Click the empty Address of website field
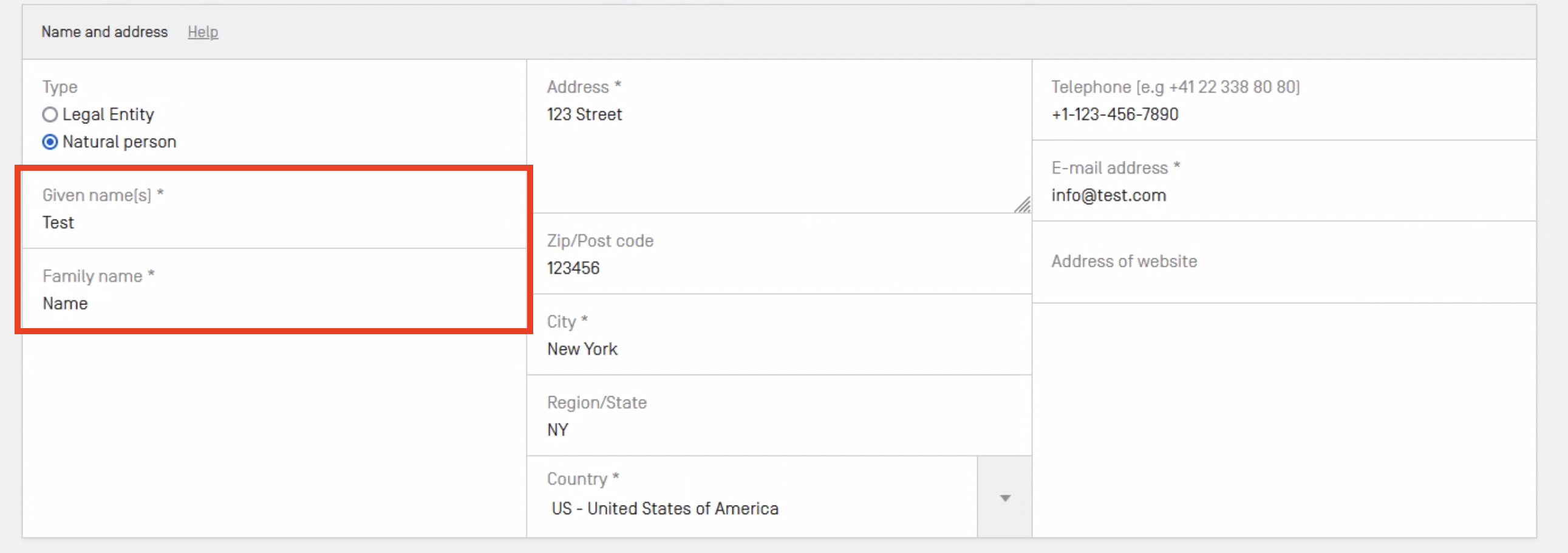 click(1283, 281)
